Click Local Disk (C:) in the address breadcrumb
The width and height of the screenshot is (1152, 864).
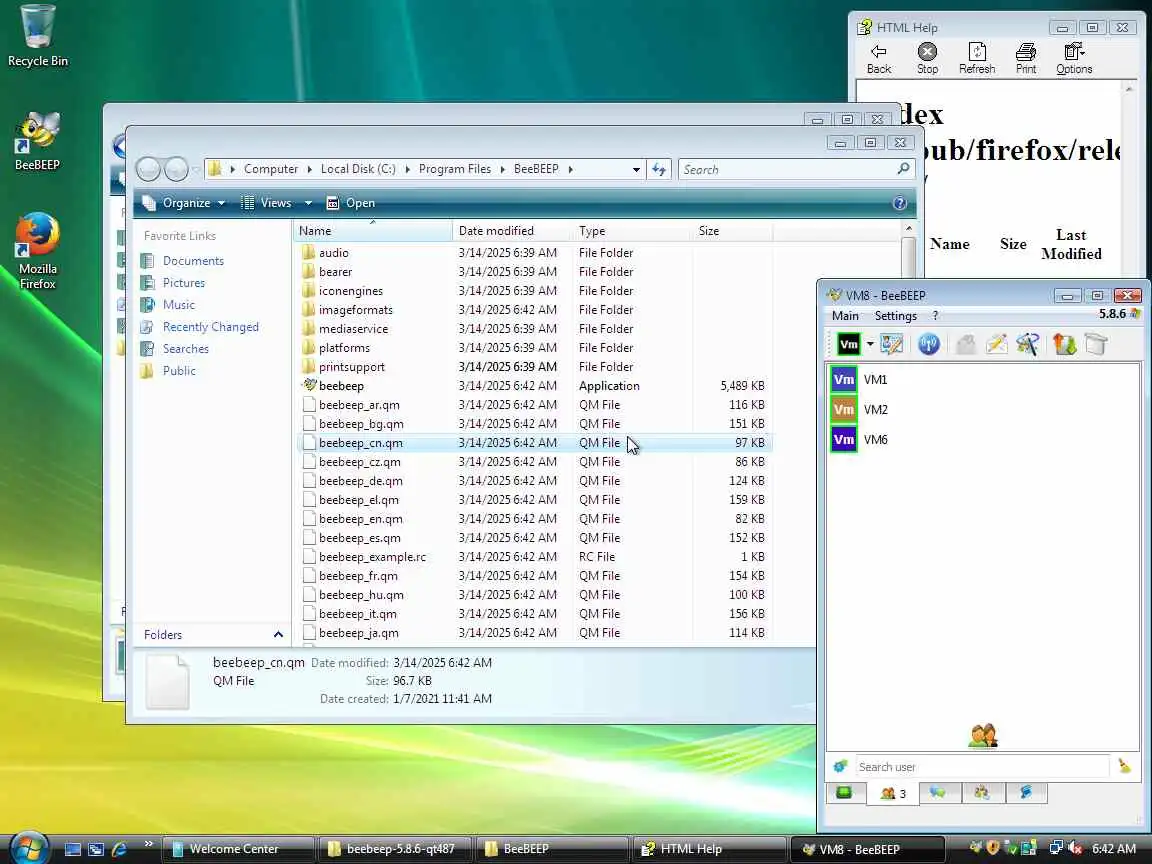coord(358,169)
